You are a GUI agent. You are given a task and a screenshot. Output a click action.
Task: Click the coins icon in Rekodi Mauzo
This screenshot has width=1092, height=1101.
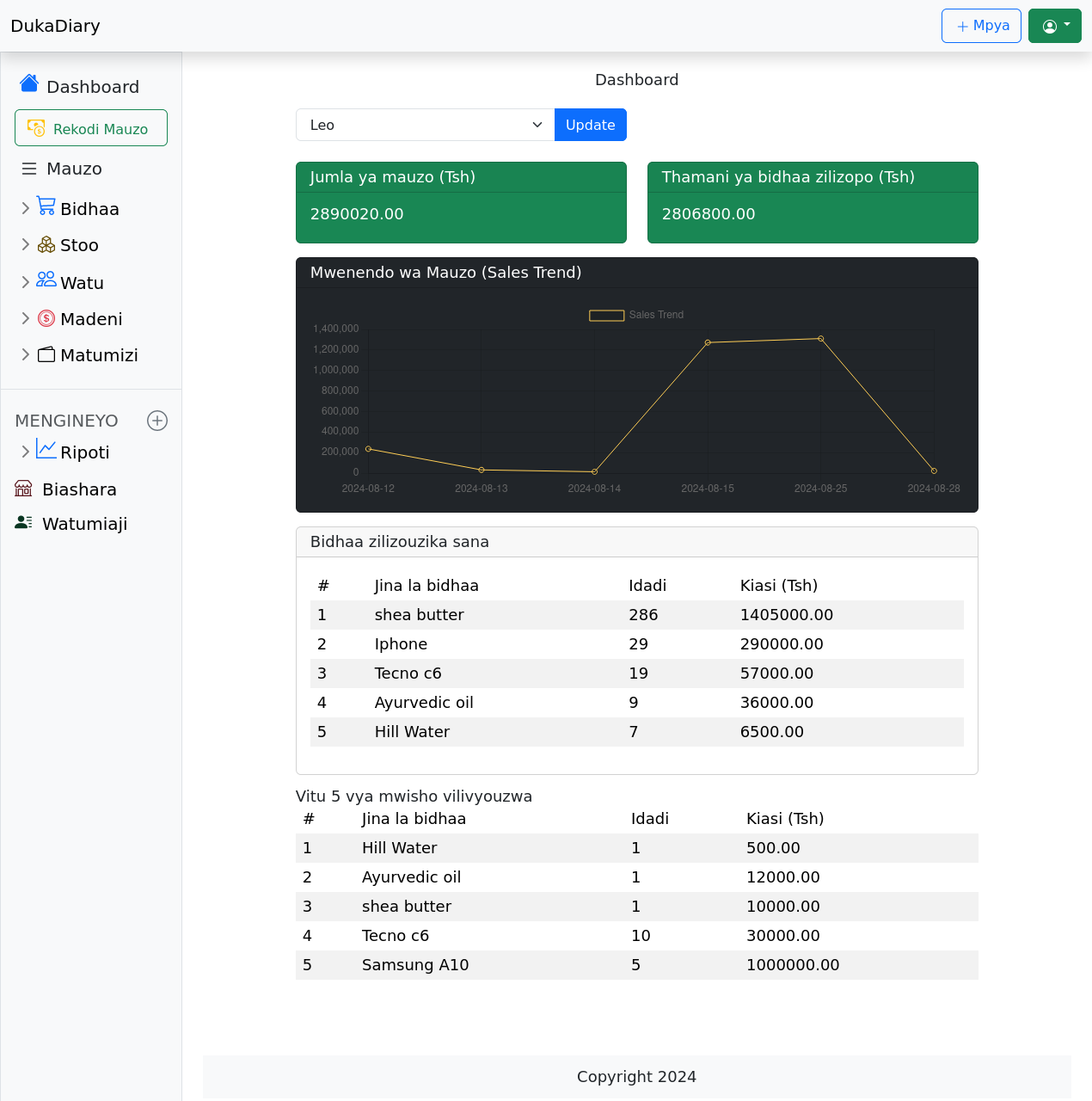pos(36,128)
